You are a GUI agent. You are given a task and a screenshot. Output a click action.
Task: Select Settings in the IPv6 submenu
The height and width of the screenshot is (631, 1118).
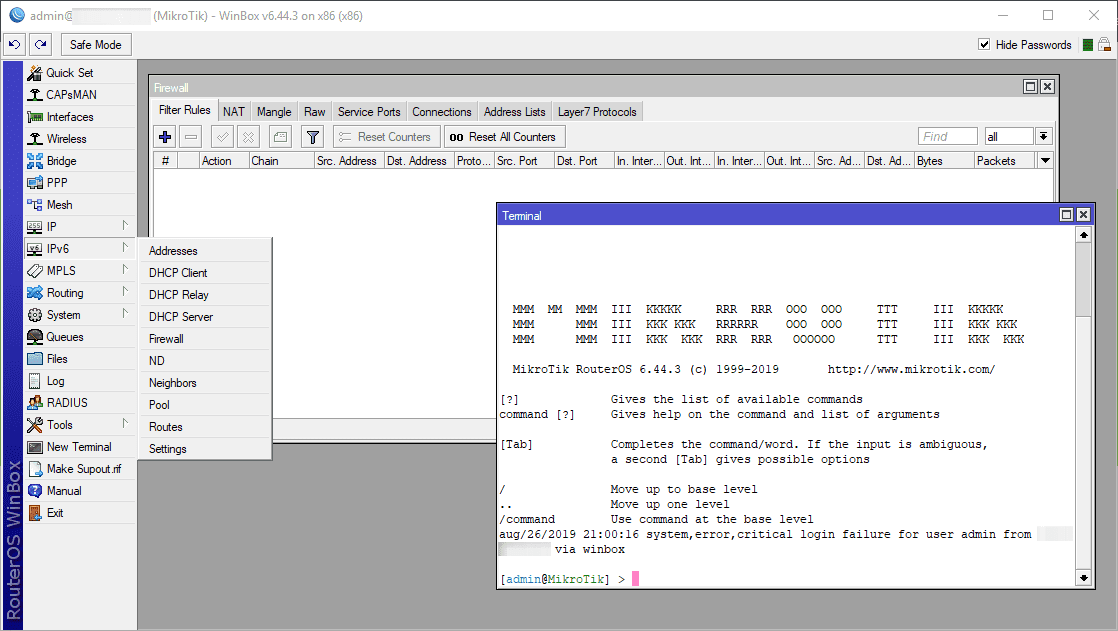(205, 449)
